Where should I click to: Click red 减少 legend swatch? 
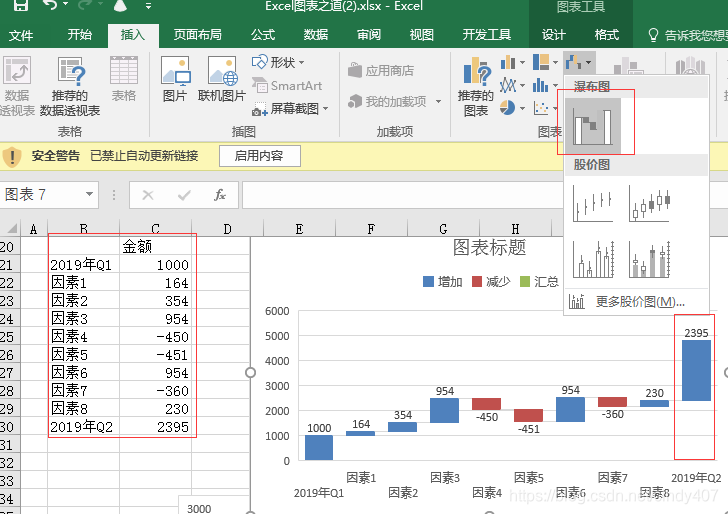tap(477, 281)
